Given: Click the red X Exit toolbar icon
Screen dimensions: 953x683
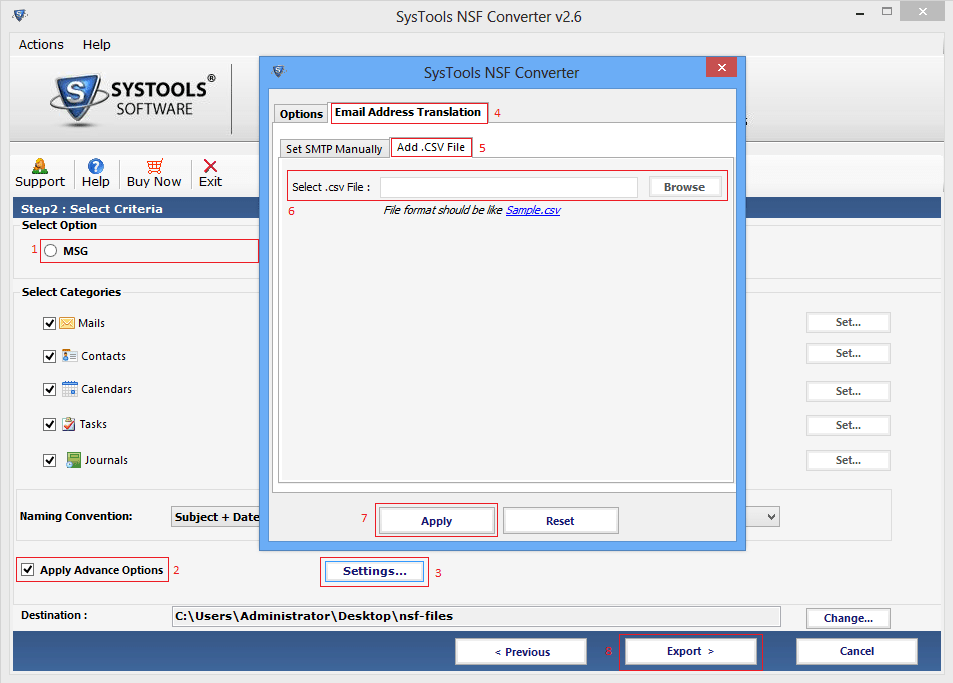Looking at the screenshot, I should [210, 166].
